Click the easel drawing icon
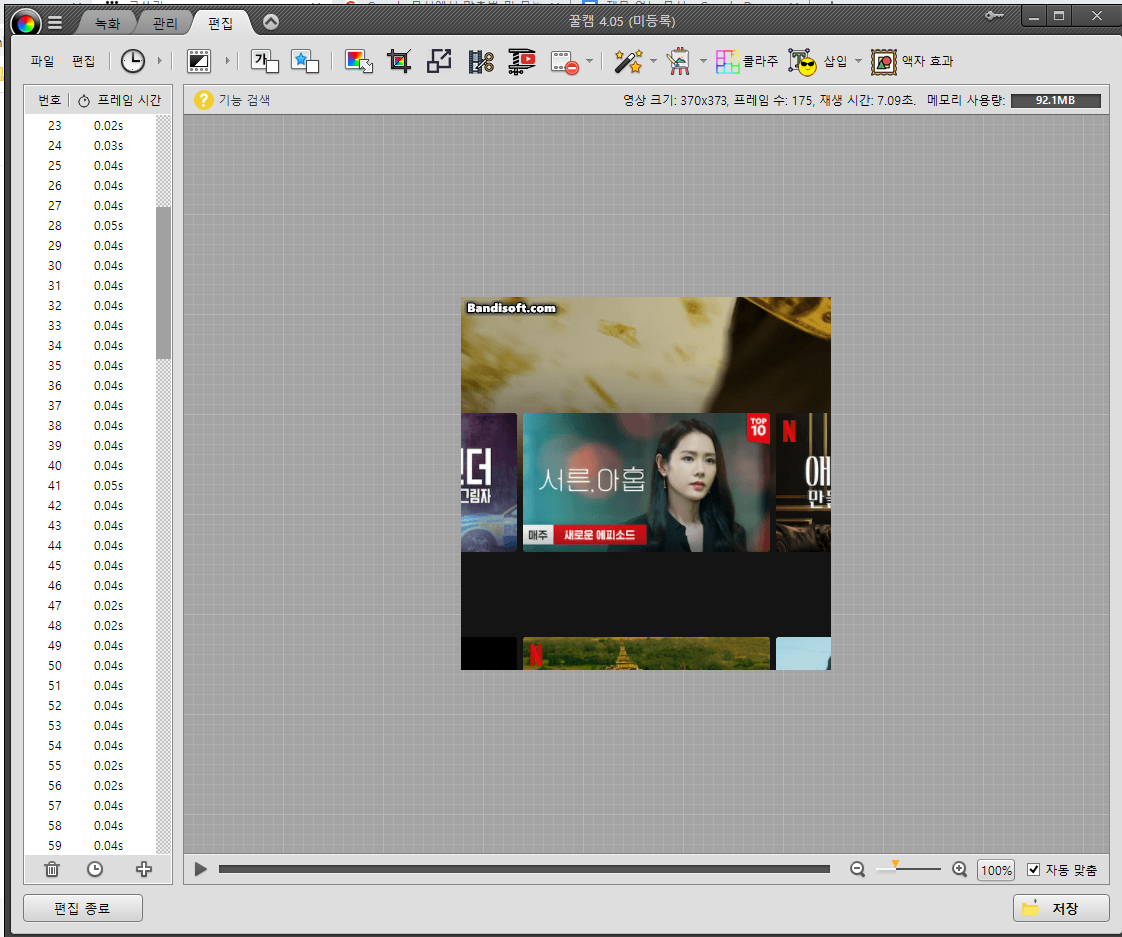 pos(678,61)
